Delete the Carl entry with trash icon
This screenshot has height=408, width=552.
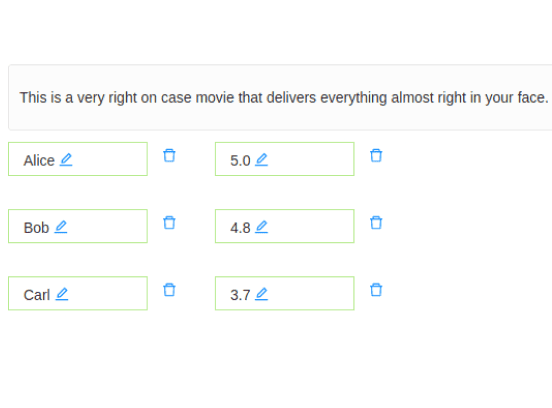click(x=169, y=290)
